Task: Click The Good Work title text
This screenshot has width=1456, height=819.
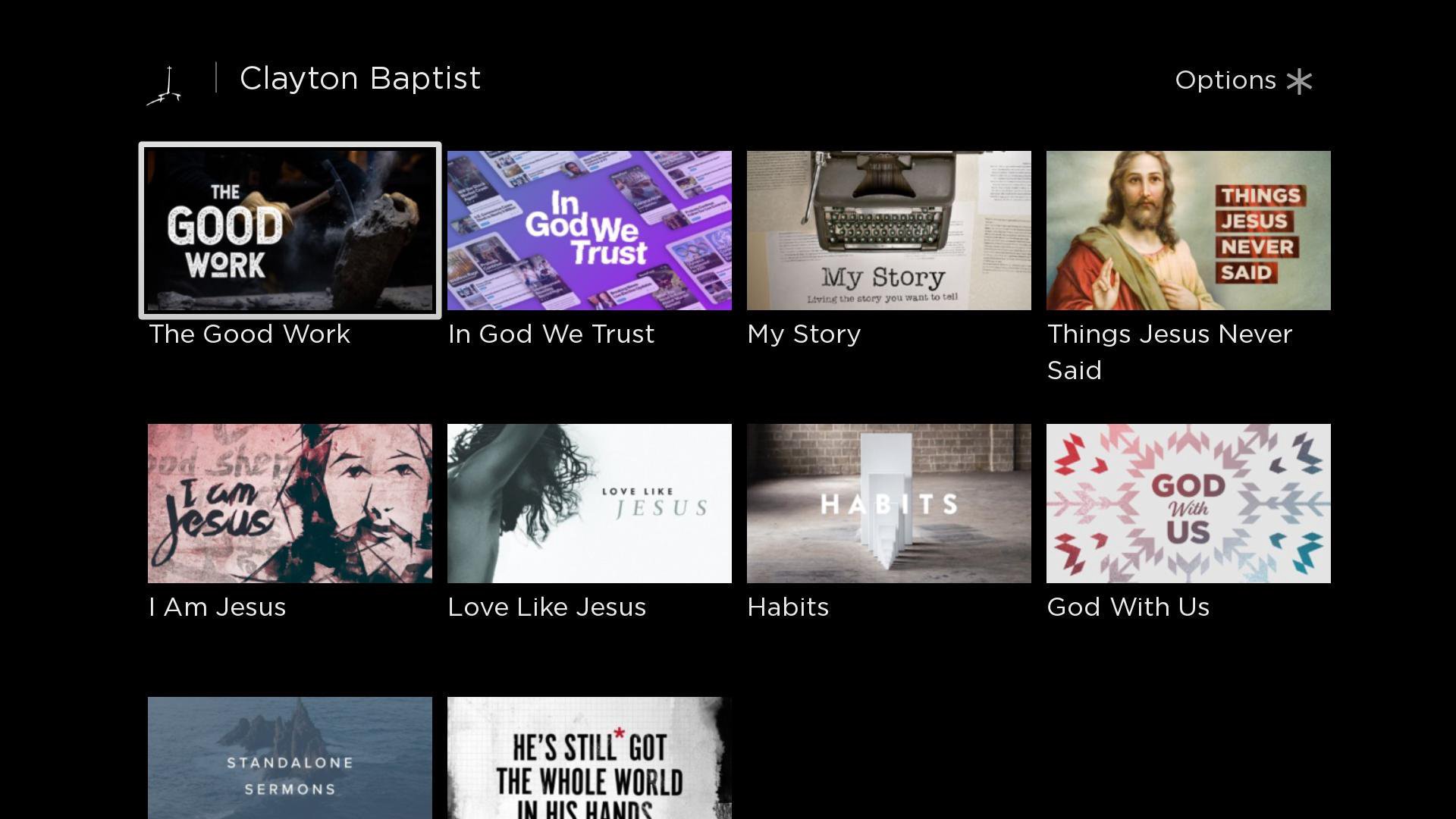Action: click(249, 334)
